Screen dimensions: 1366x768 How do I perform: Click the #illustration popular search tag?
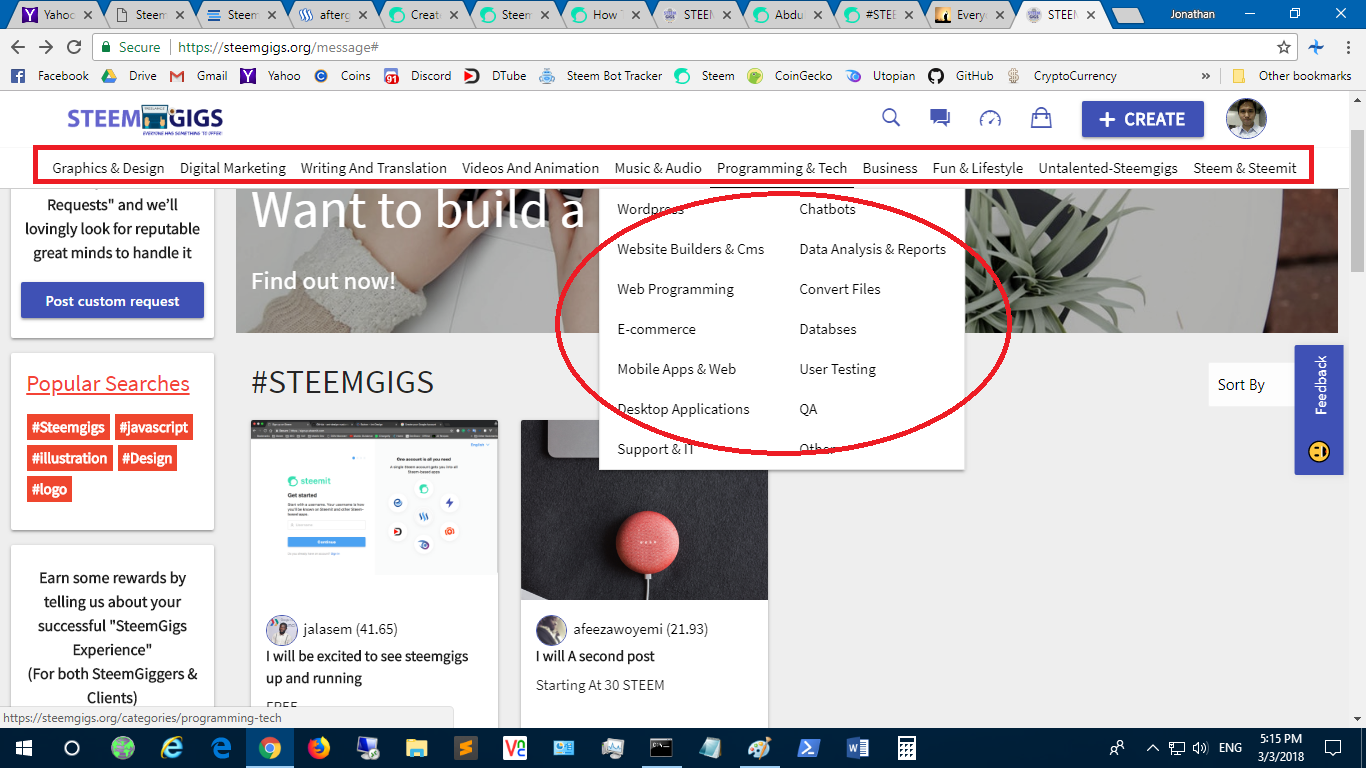pyautogui.click(x=70, y=458)
